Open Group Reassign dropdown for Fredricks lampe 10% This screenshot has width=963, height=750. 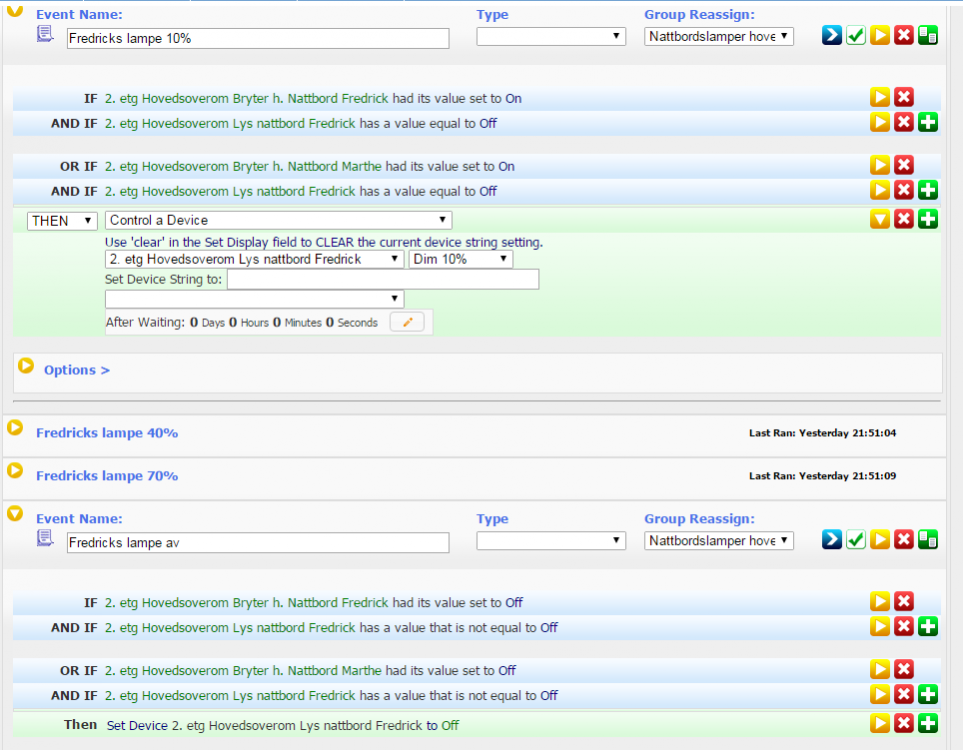pyautogui.click(x=719, y=37)
